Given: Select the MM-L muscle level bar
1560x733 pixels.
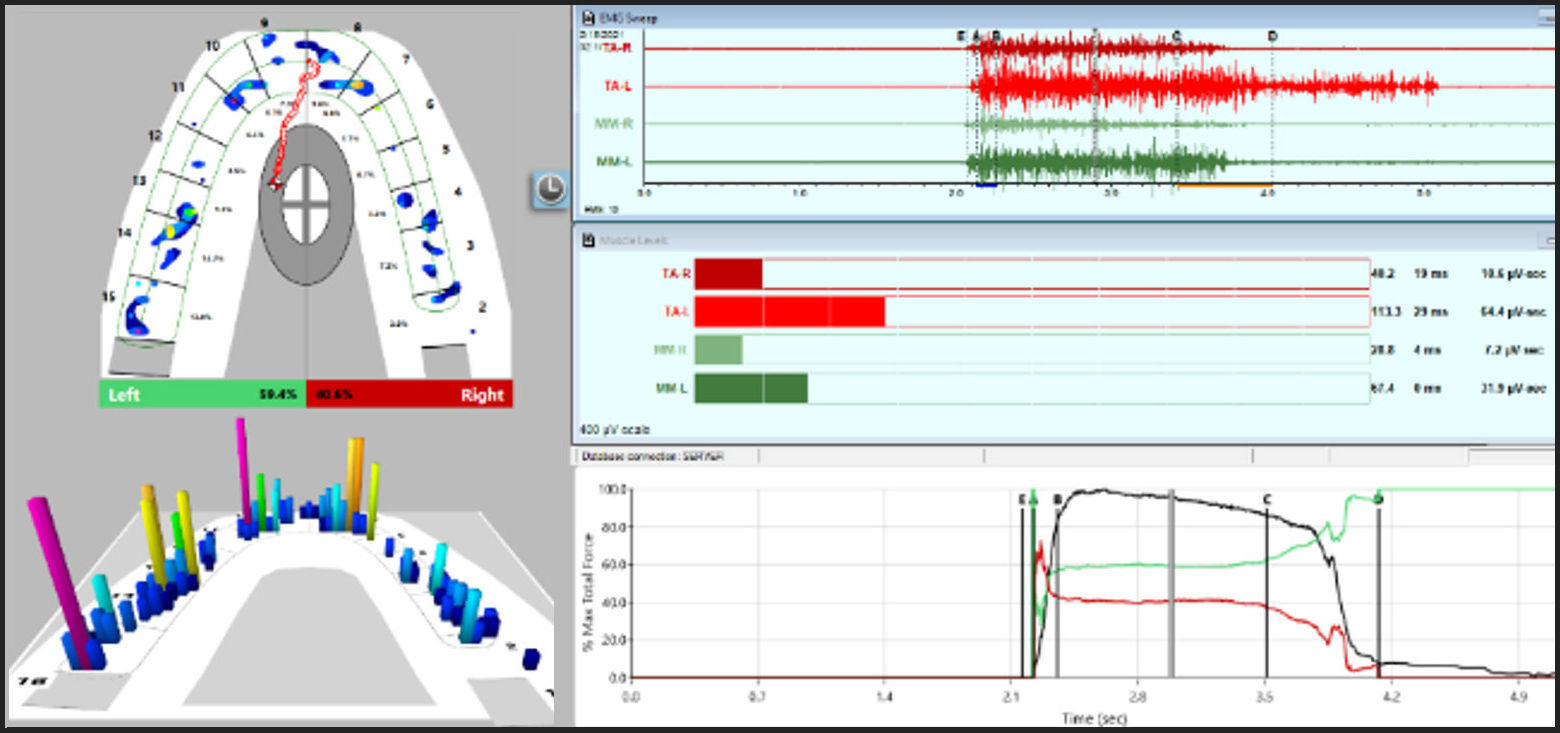Looking at the screenshot, I should click(750, 387).
